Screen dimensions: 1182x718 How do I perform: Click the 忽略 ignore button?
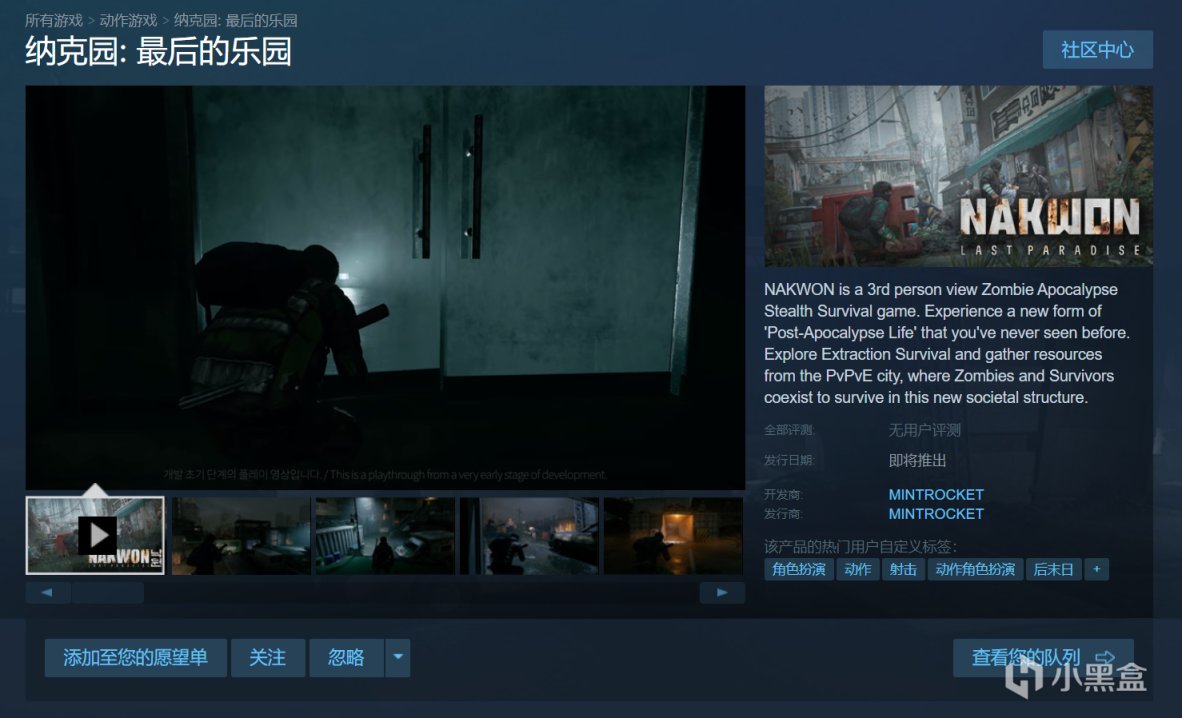(x=347, y=658)
